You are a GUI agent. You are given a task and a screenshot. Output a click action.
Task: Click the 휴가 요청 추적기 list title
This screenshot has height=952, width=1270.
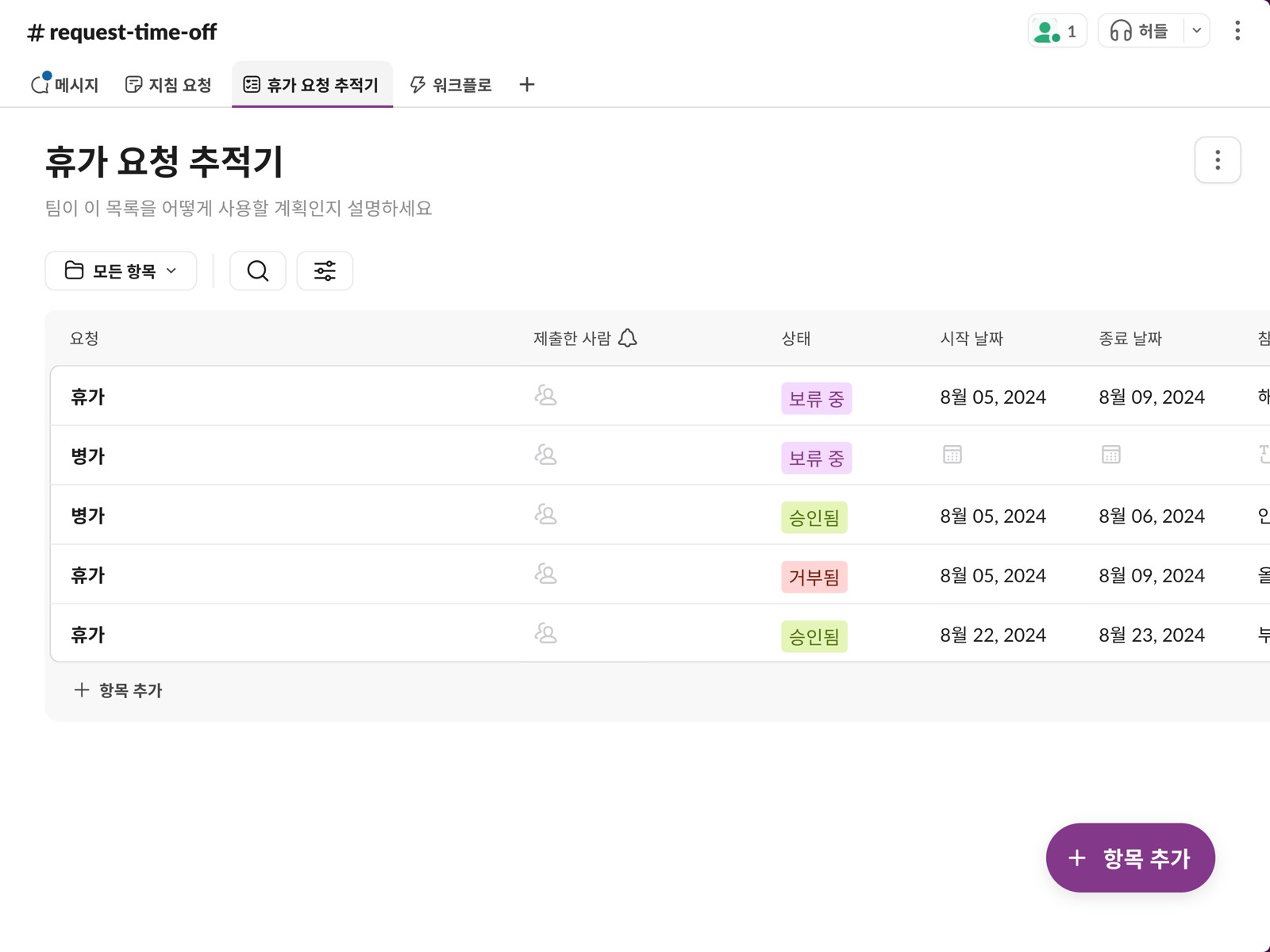164,161
